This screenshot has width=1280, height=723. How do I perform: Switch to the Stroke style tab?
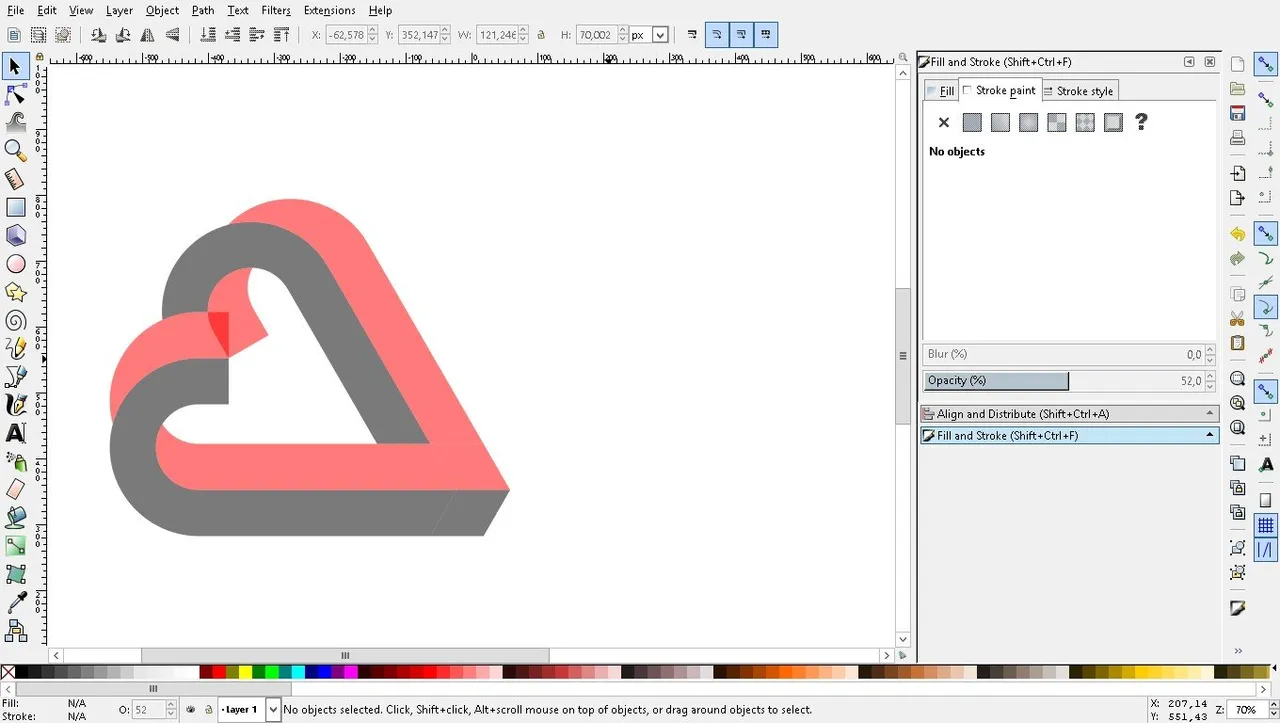tap(1078, 91)
